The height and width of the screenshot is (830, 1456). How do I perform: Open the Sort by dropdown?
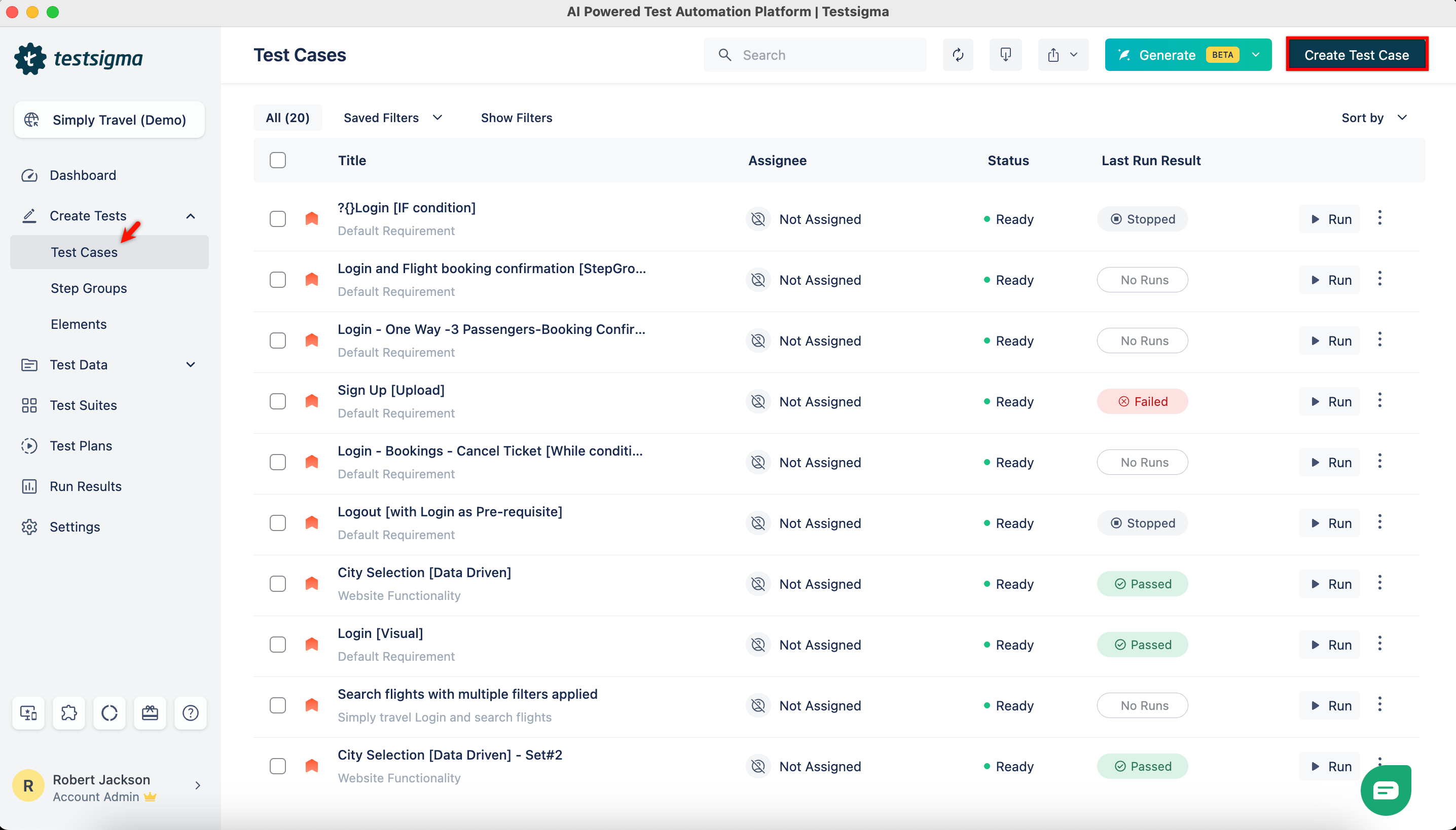1374,118
